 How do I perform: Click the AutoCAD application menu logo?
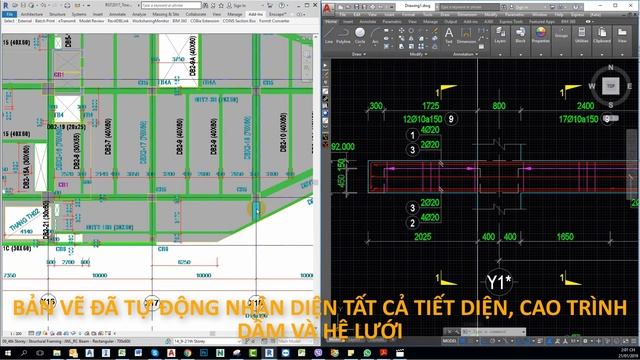tap(328, 8)
